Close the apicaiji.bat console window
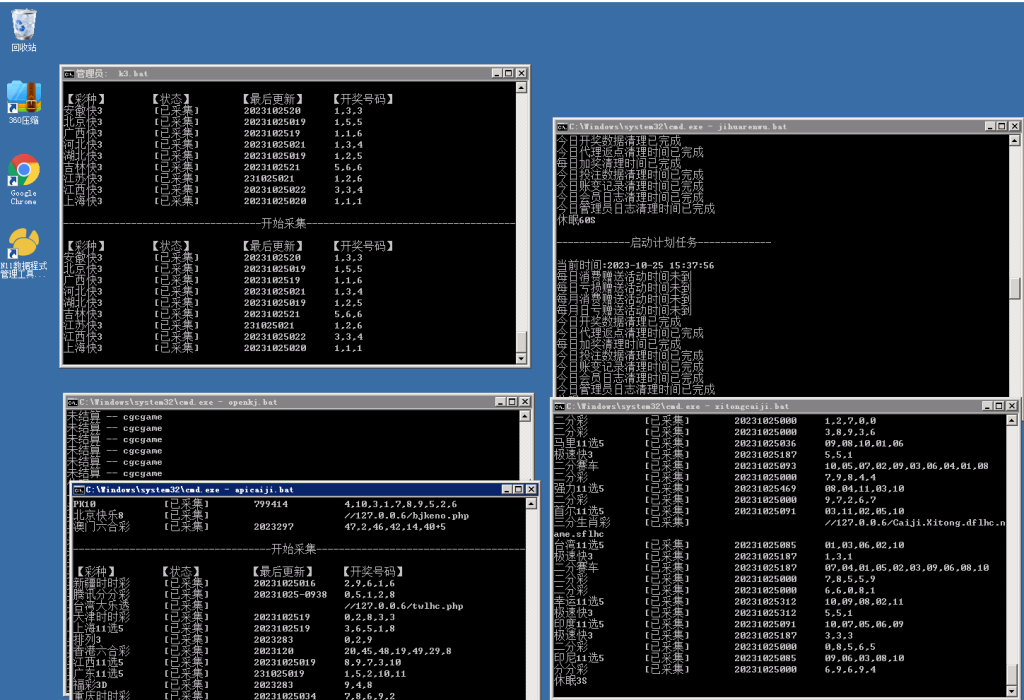The width and height of the screenshot is (1024, 700). (530, 490)
